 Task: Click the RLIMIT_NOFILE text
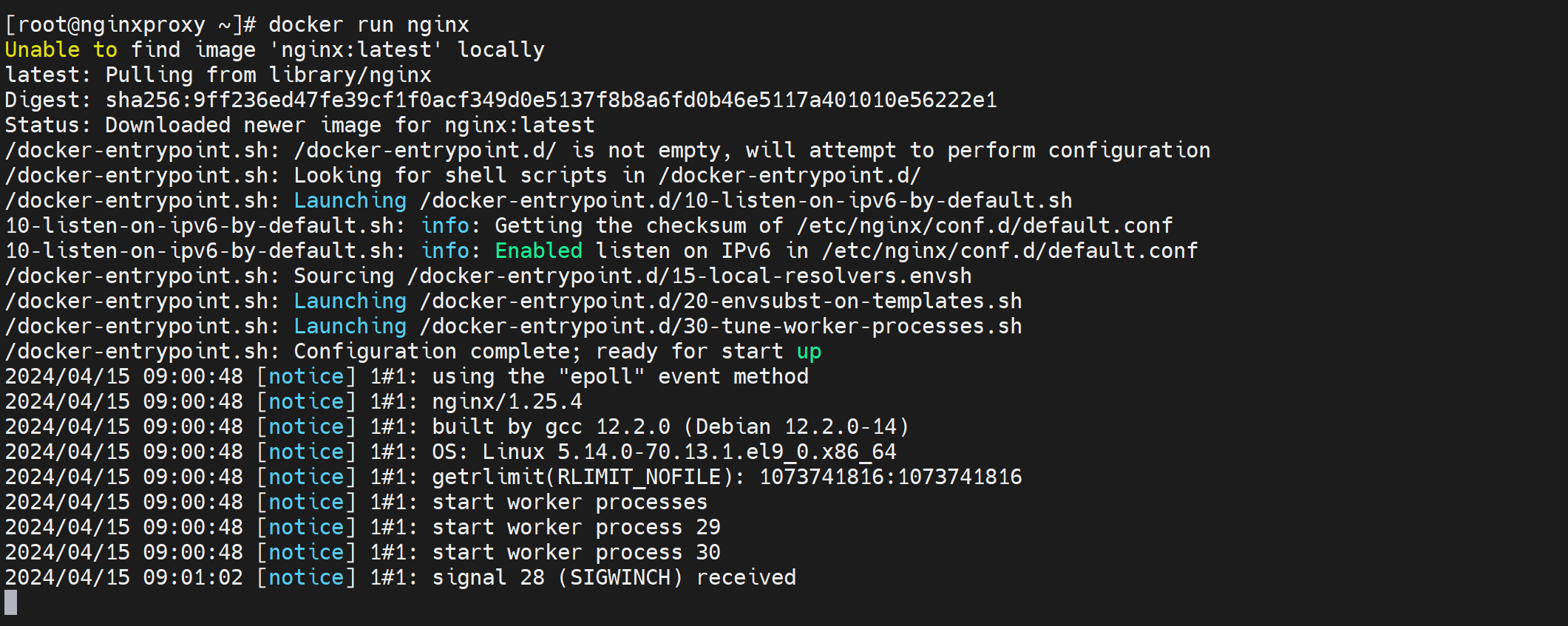(639, 477)
